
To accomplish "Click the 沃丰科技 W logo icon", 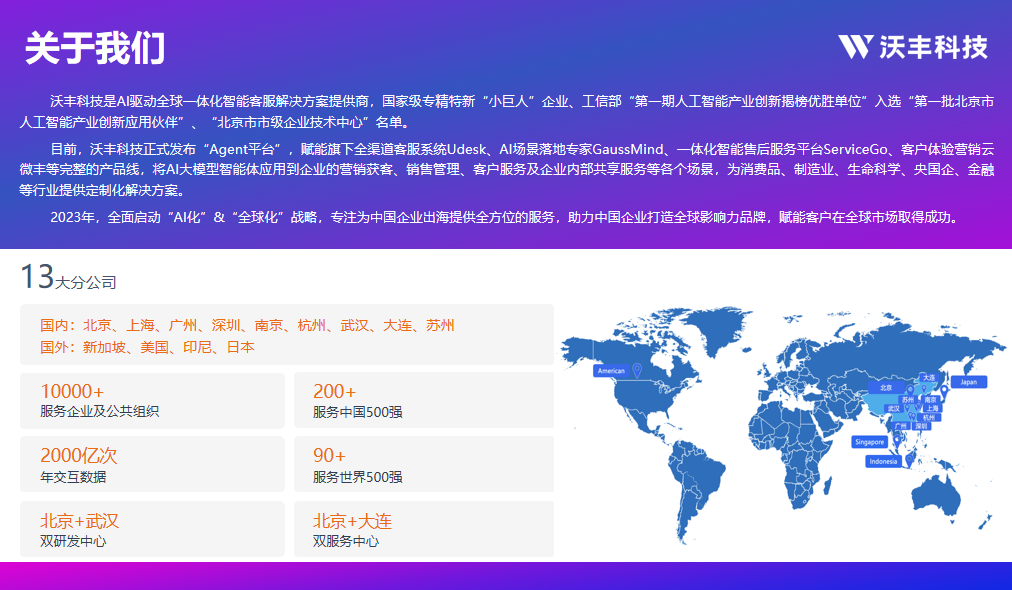I will pyautogui.click(x=856, y=46).
